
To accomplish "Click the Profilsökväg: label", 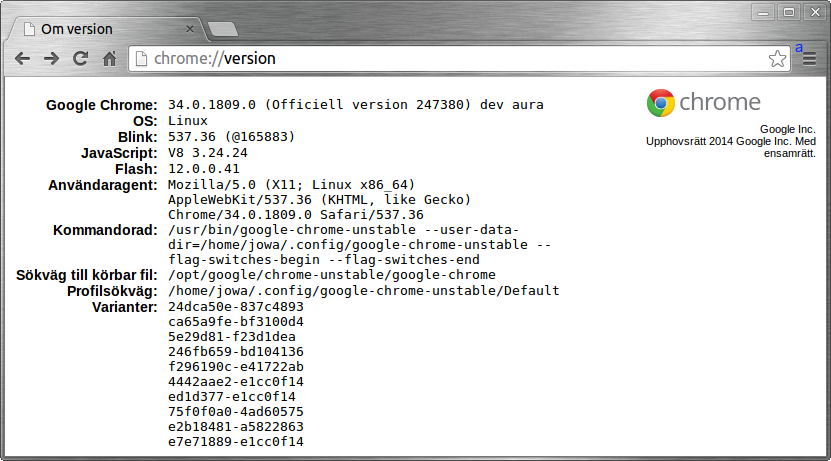I will 112,291.
